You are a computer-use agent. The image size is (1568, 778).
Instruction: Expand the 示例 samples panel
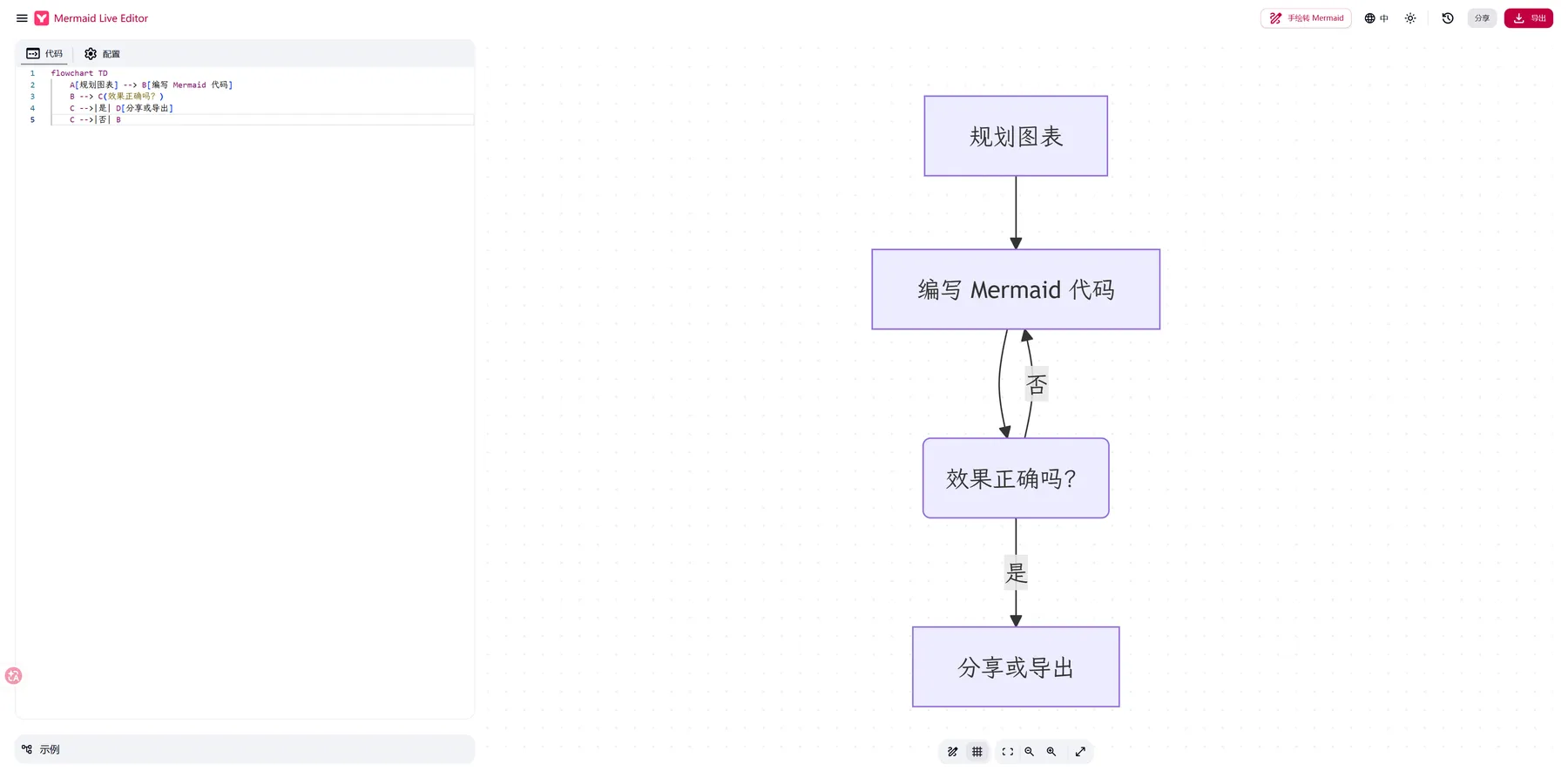(x=245, y=749)
